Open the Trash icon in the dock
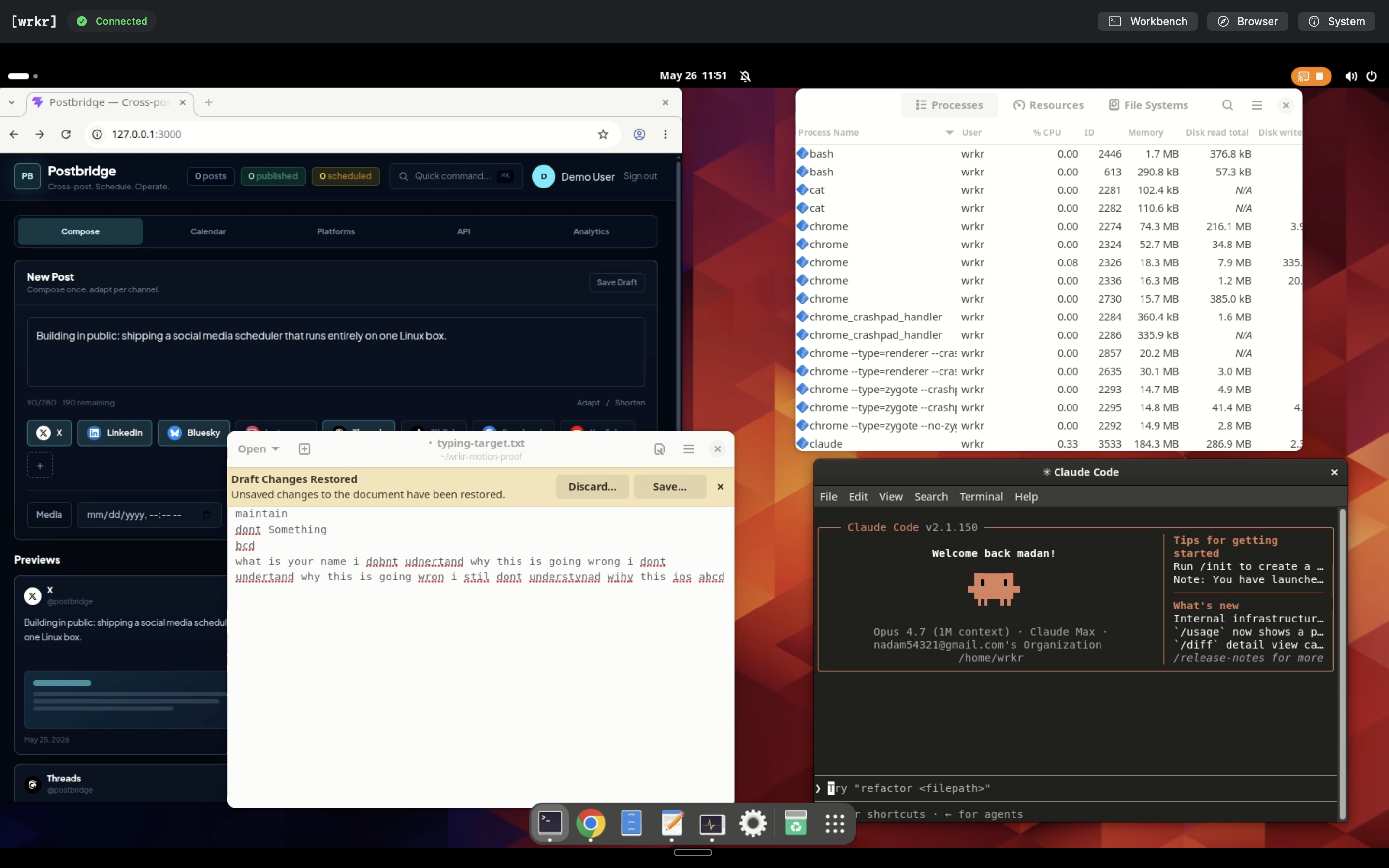The image size is (1389, 868). [796, 823]
